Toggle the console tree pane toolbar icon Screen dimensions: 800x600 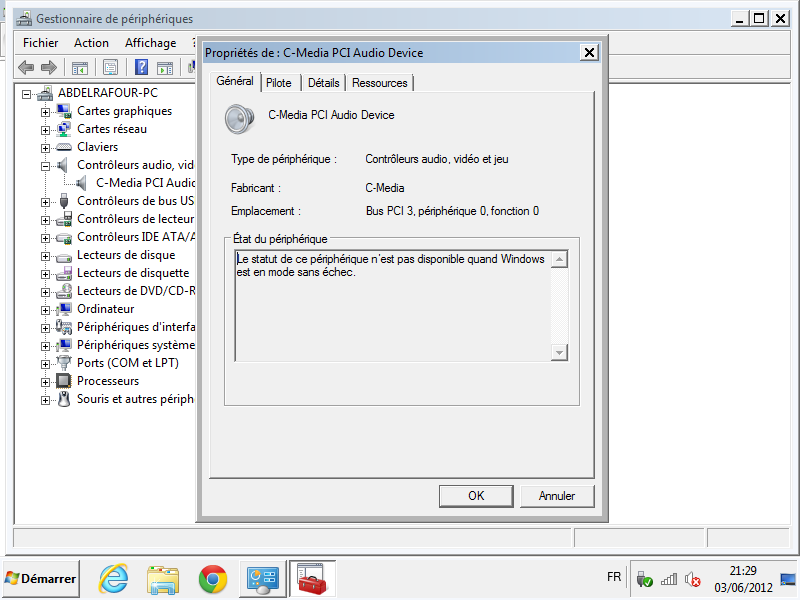pos(80,67)
